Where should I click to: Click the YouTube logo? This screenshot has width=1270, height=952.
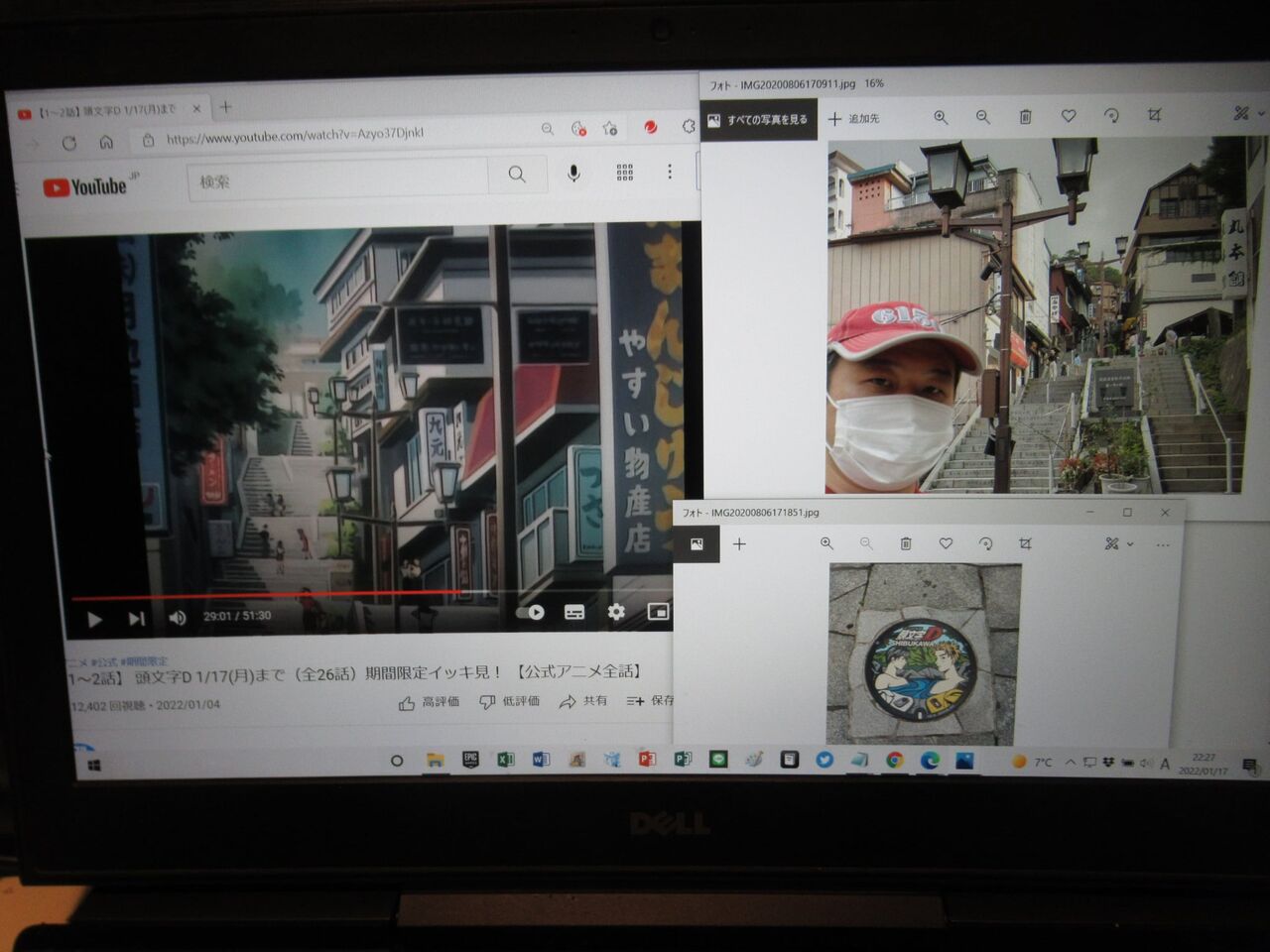pos(85,186)
